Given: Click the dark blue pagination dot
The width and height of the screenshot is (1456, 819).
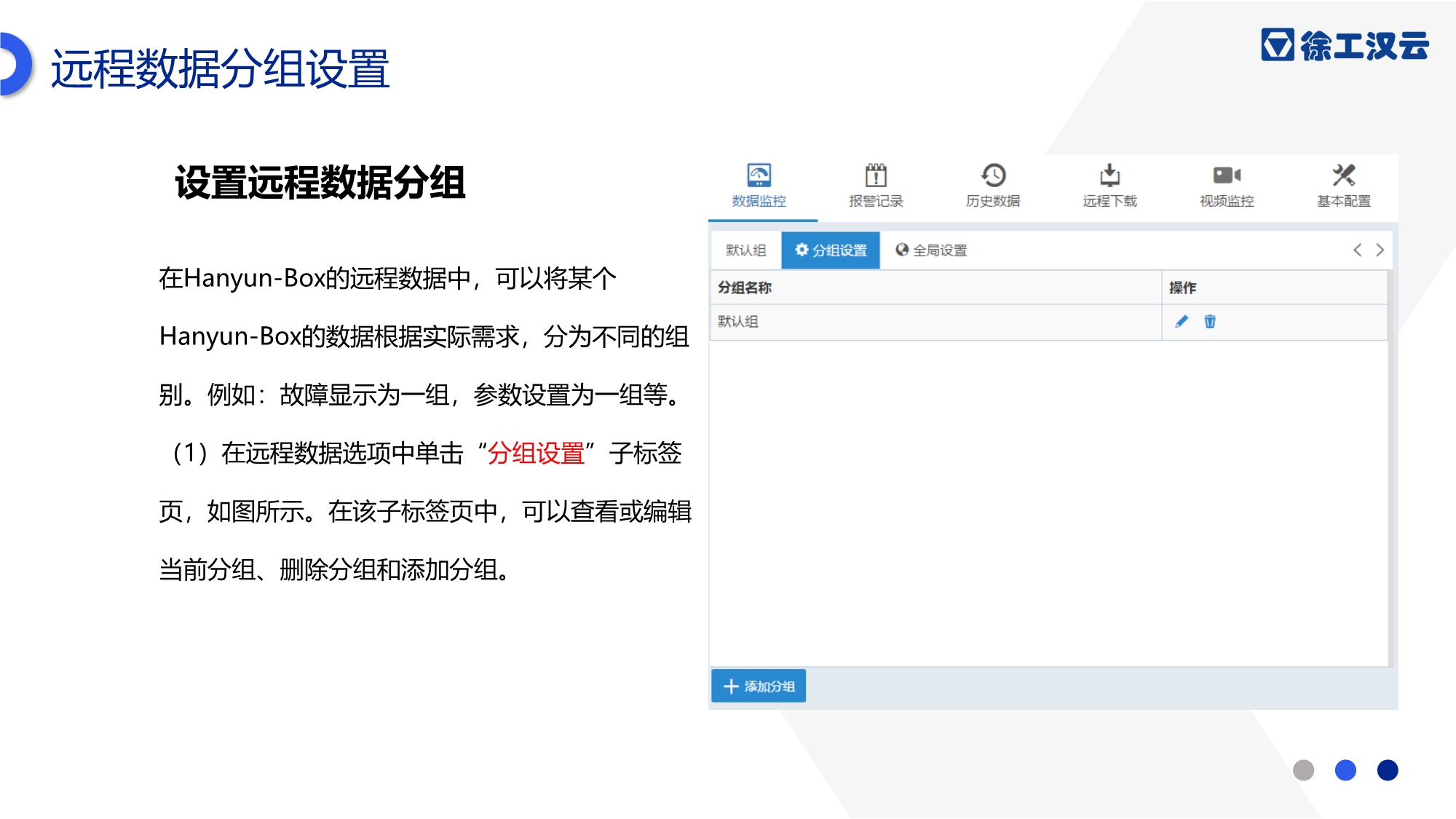Looking at the screenshot, I should (x=1388, y=770).
